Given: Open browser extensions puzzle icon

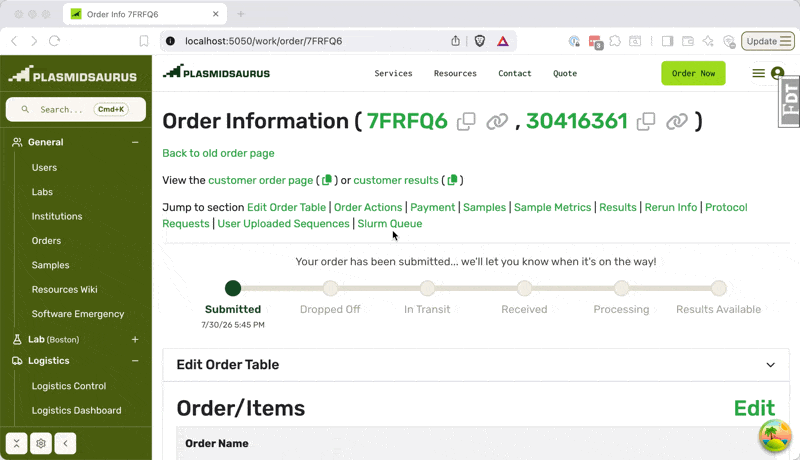Looking at the screenshot, I should tap(615, 41).
